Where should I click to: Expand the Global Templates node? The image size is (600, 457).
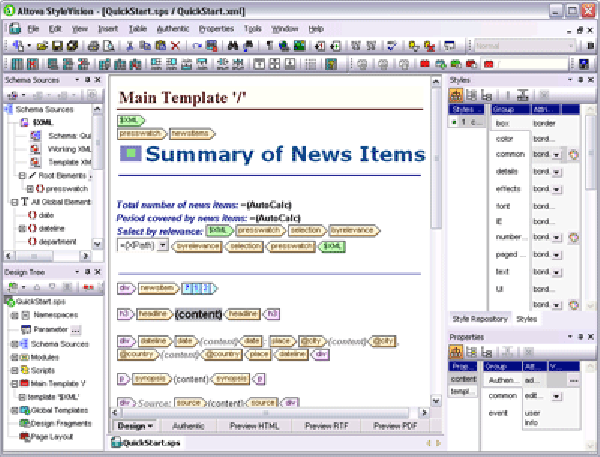click(15, 410)
